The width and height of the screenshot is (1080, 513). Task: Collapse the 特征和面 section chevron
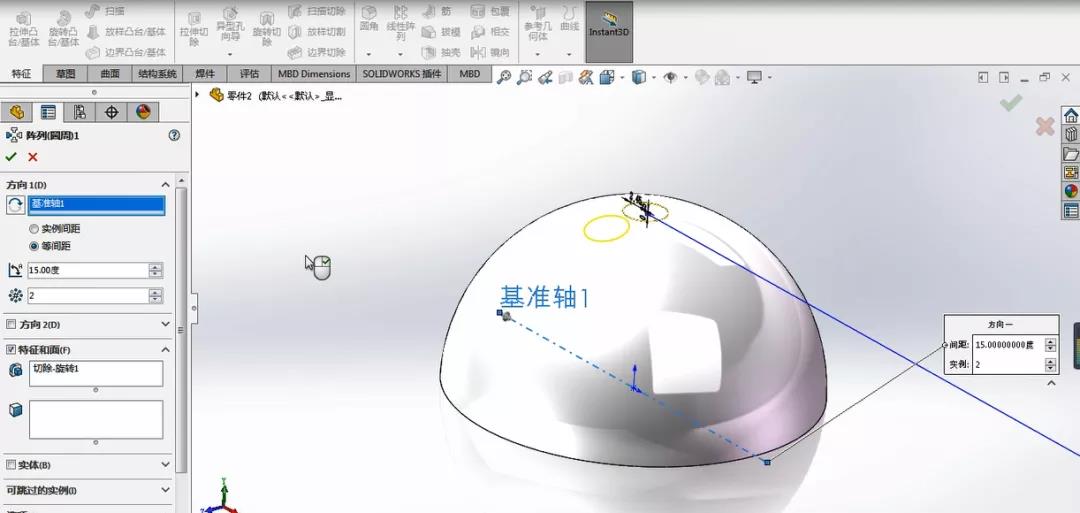point(165,350)
